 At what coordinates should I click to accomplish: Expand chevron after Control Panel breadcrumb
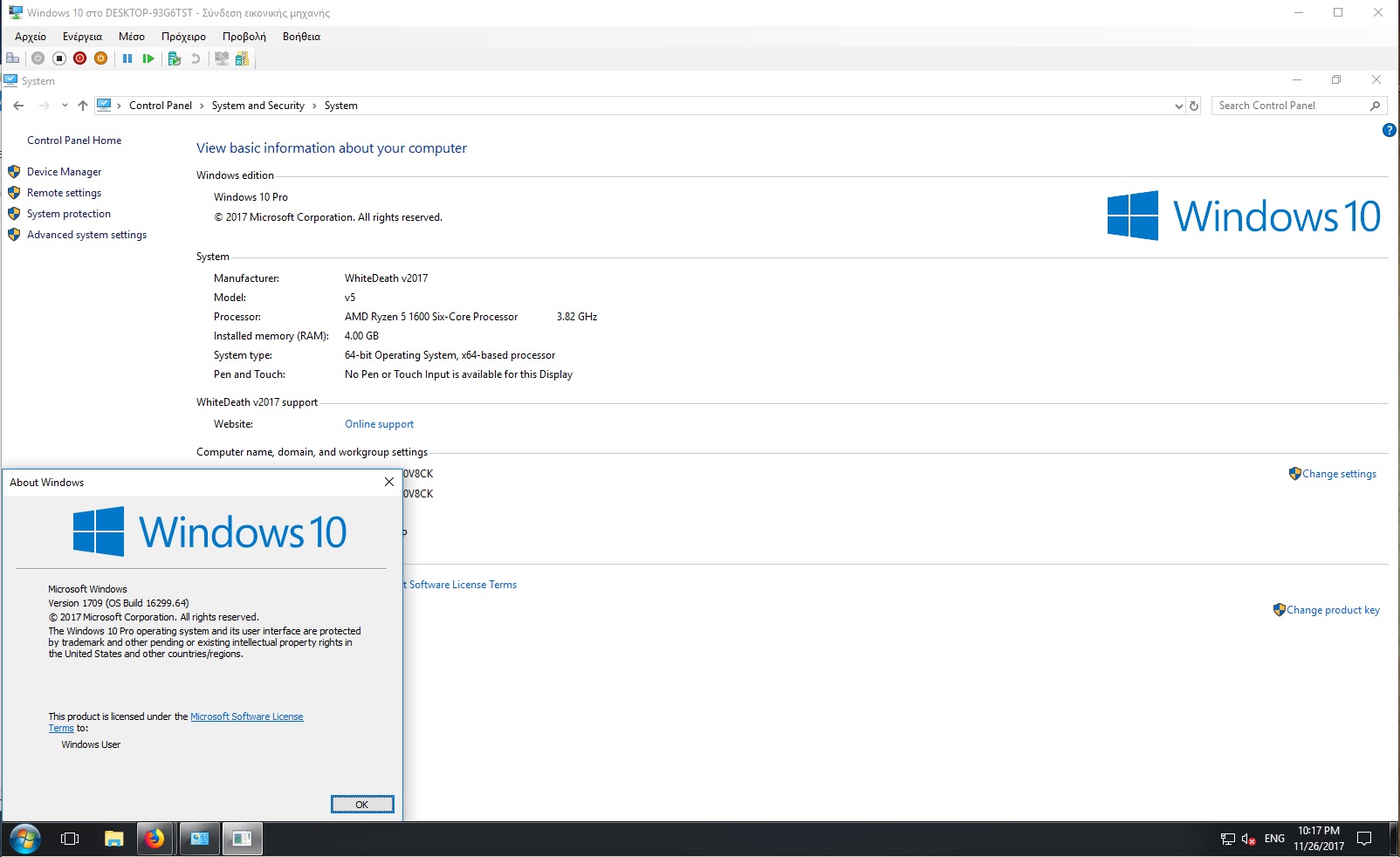(x=202, y=106)
